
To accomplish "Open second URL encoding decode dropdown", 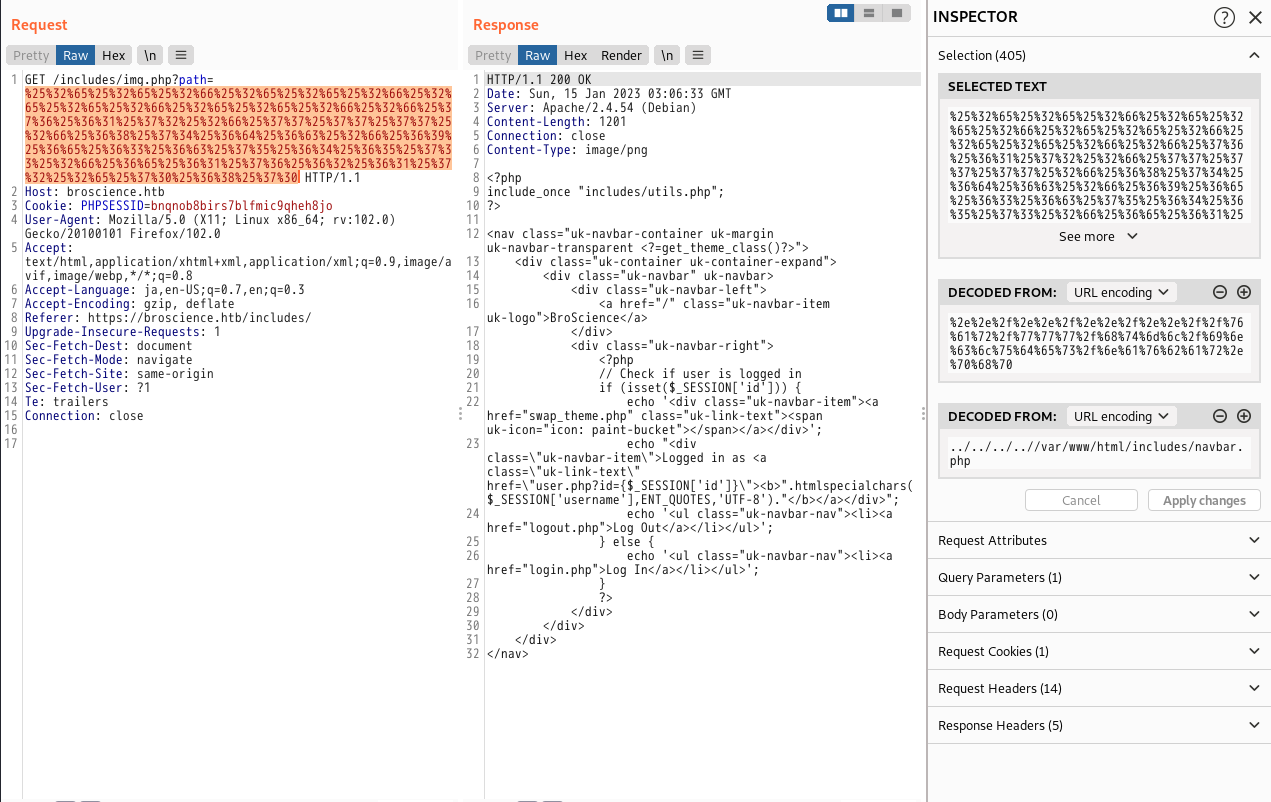I will pos(1122,416).
